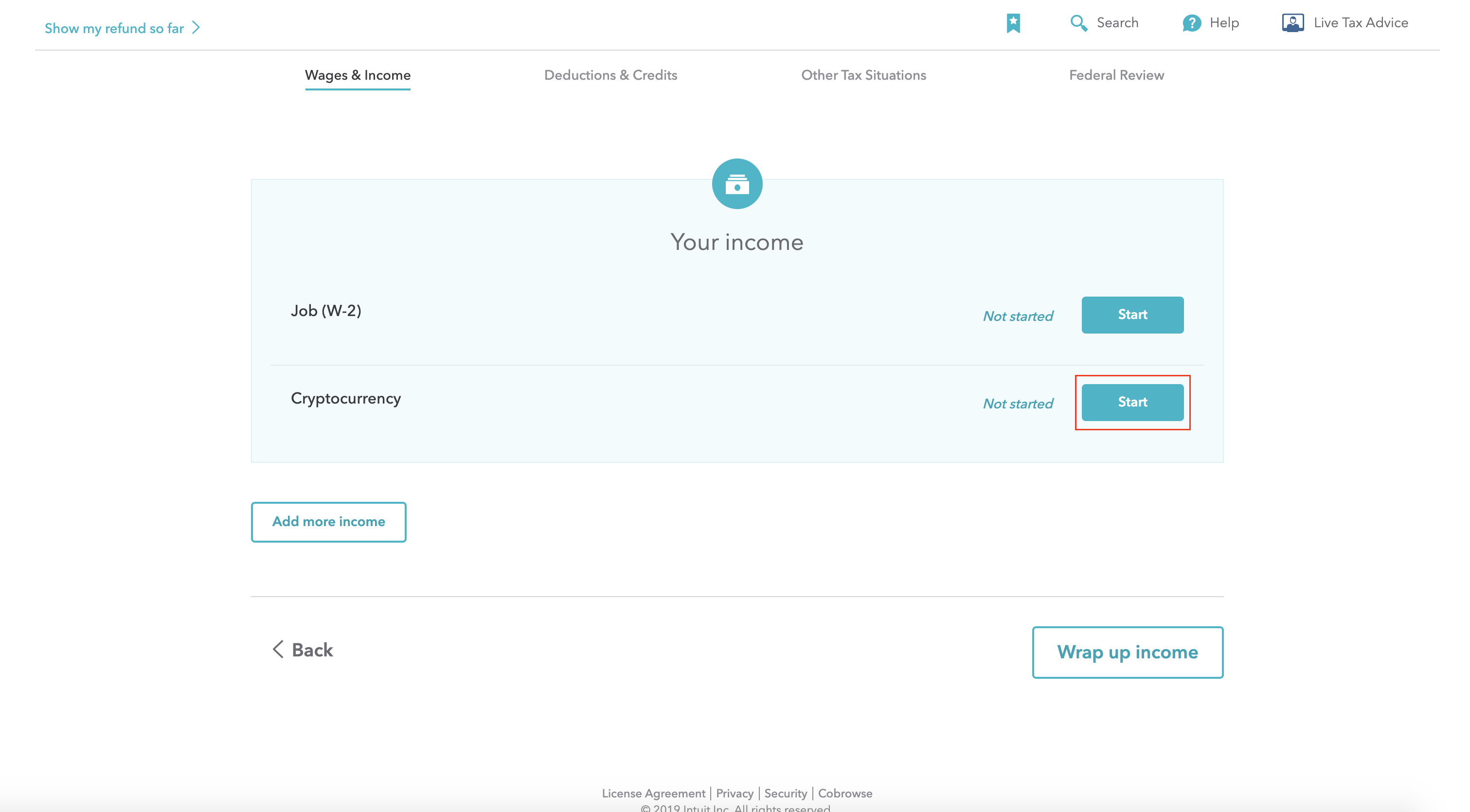Click Wrap up income to proceed
1470x812 pixels.
(x=1127, y=652)
